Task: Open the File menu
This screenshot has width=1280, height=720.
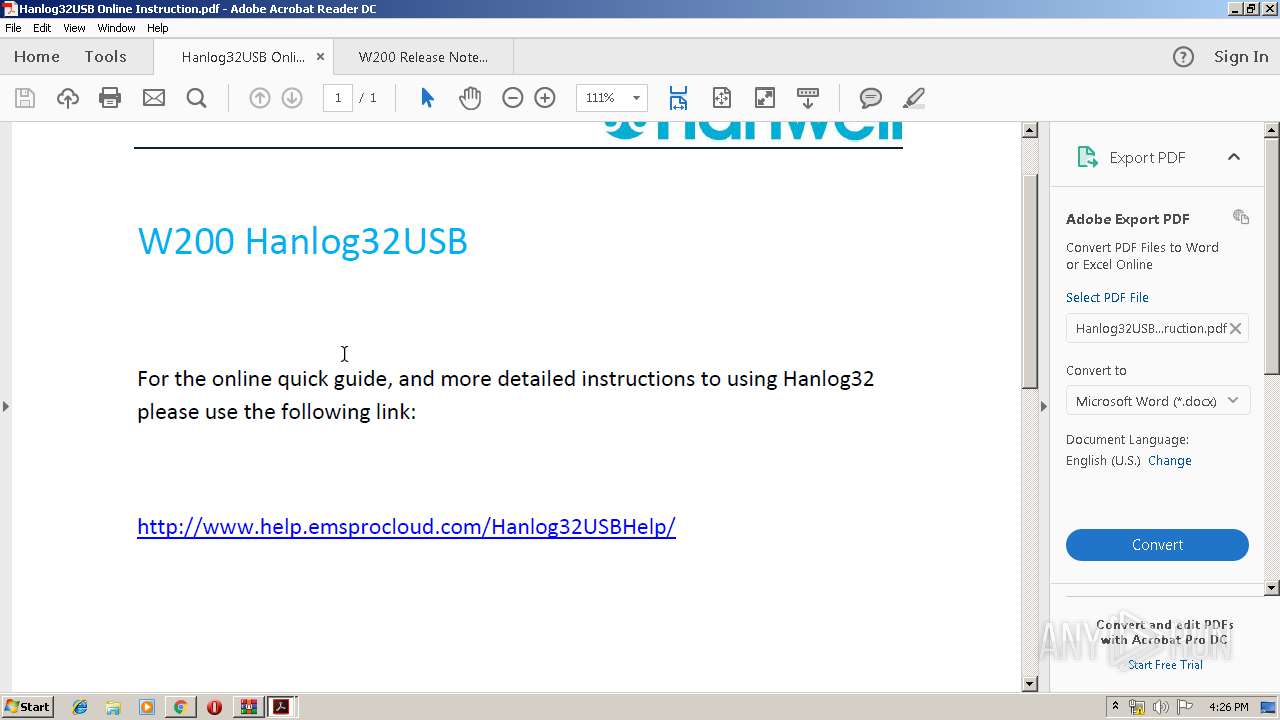Action: point(13,28)
